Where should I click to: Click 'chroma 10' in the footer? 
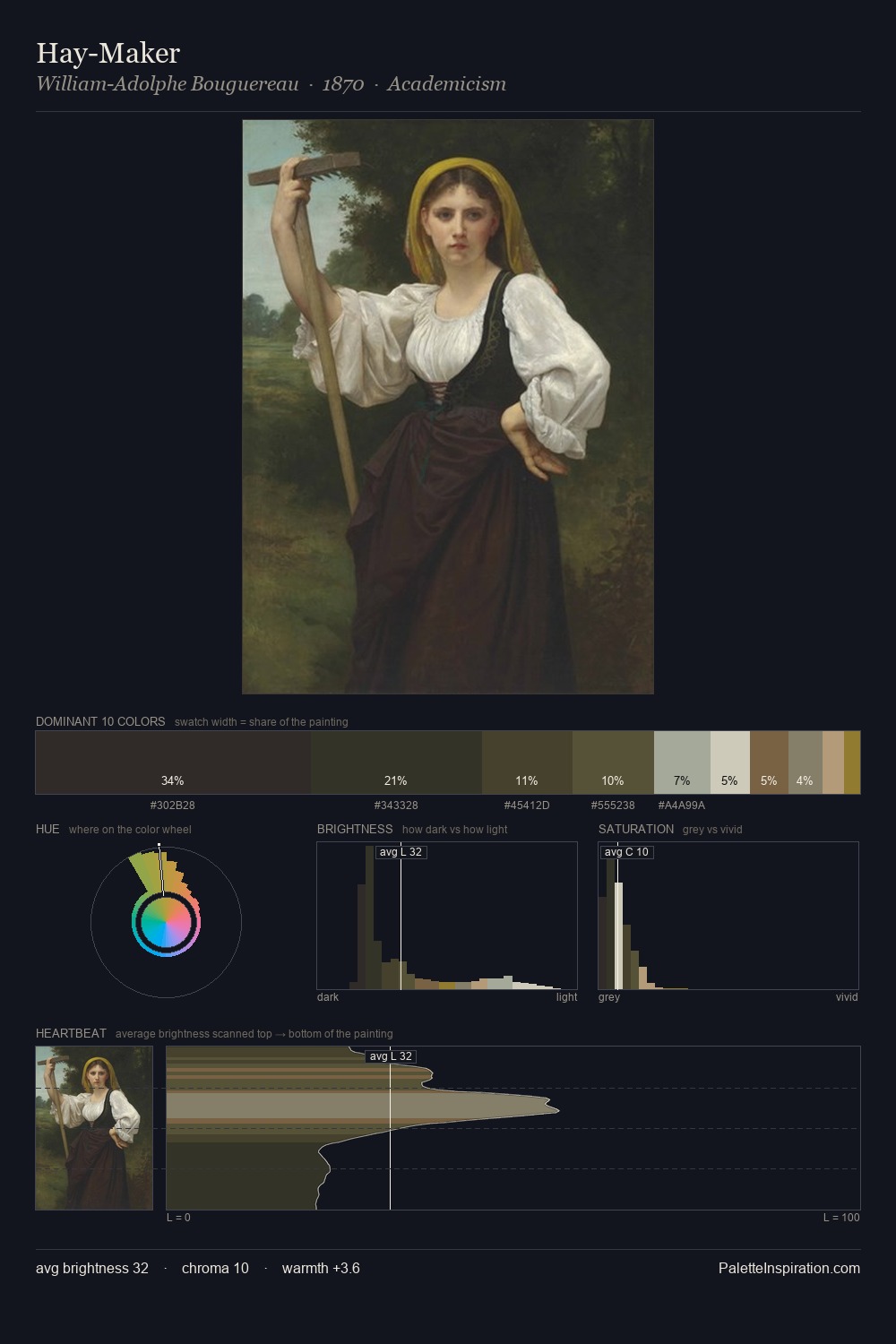tap(215, 1268)
